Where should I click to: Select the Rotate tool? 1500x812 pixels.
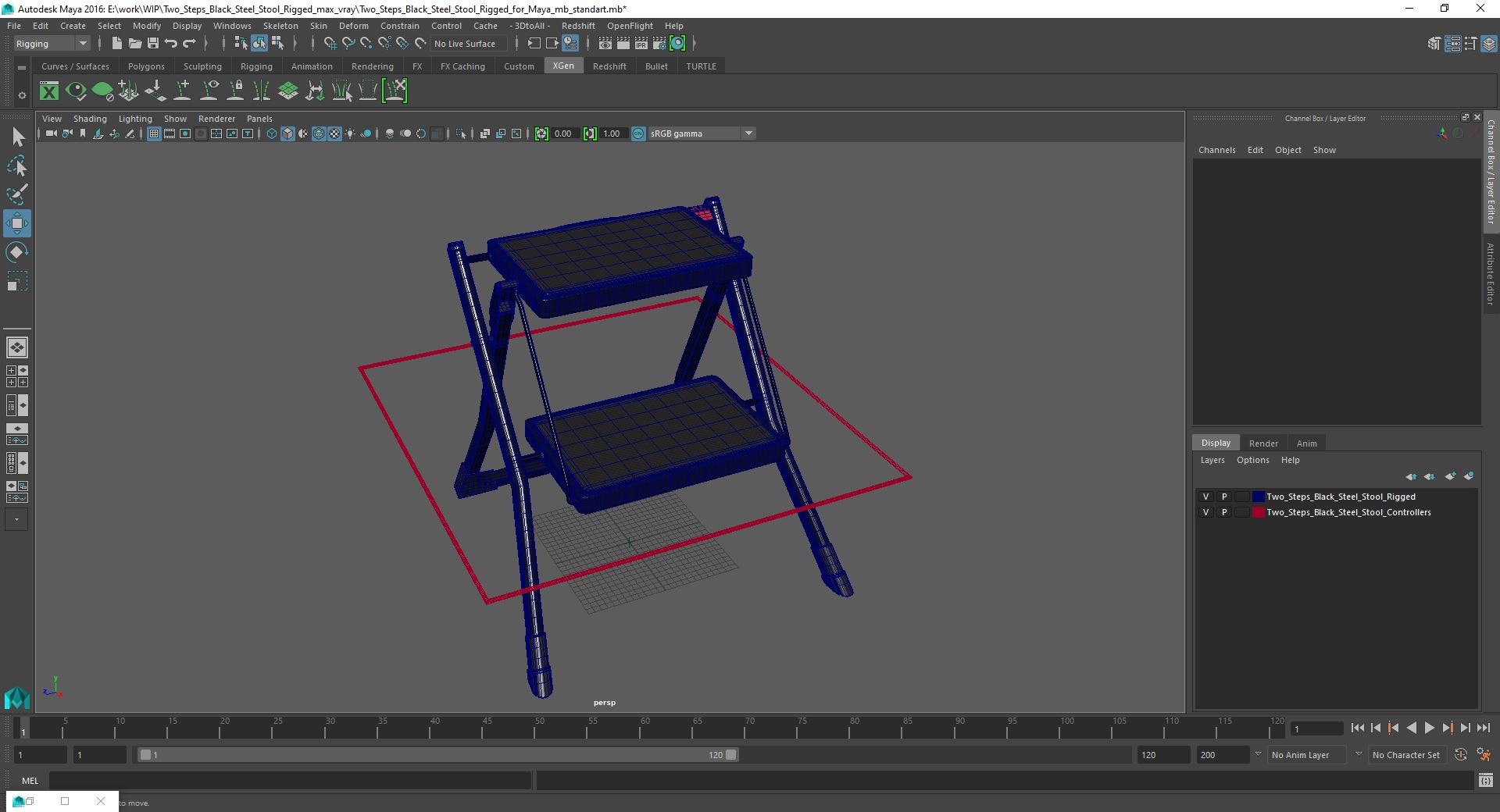17,252
